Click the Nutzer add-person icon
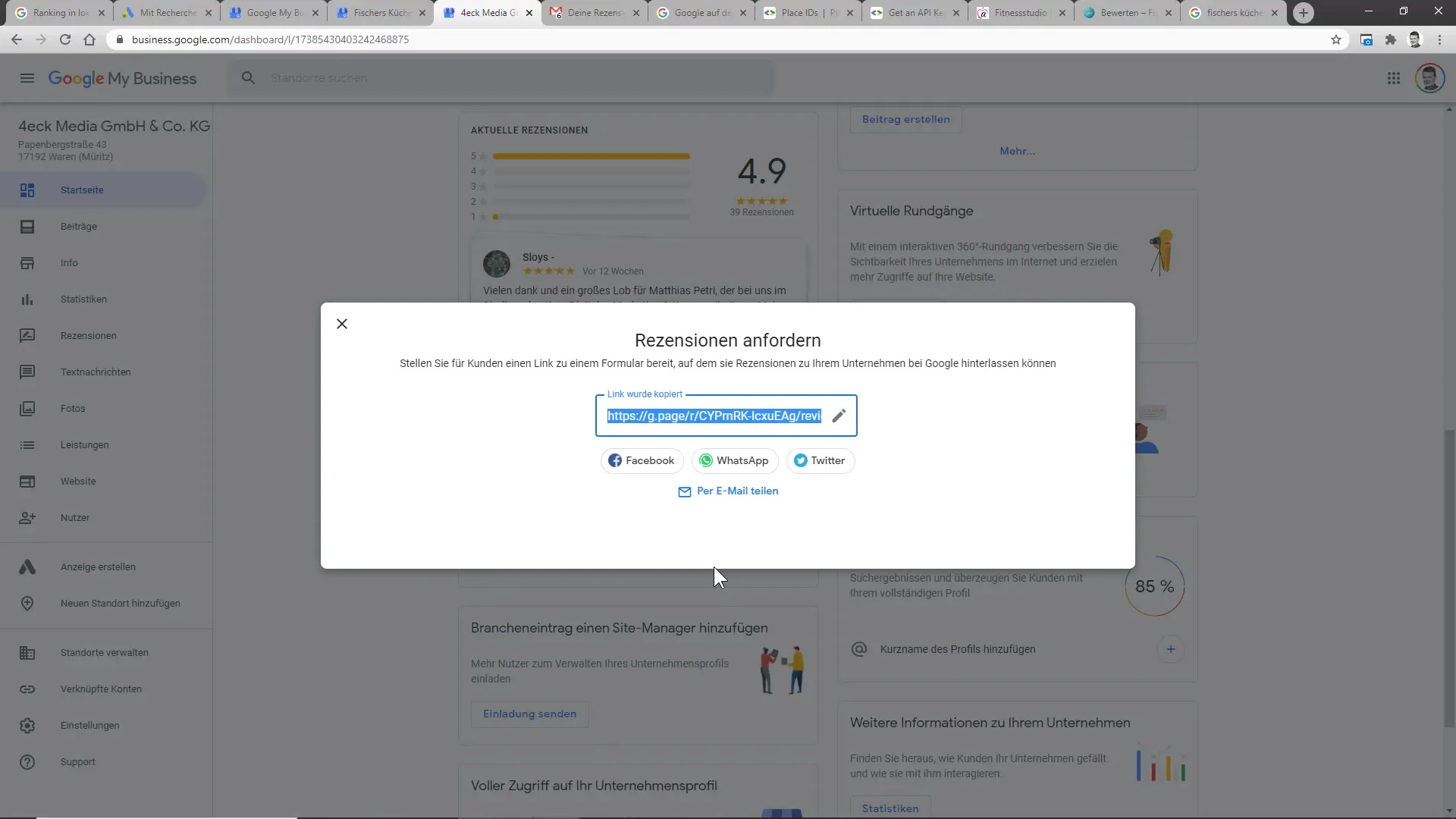The height and width of the screenshot is (819, 1456). (x=27, y=518)
